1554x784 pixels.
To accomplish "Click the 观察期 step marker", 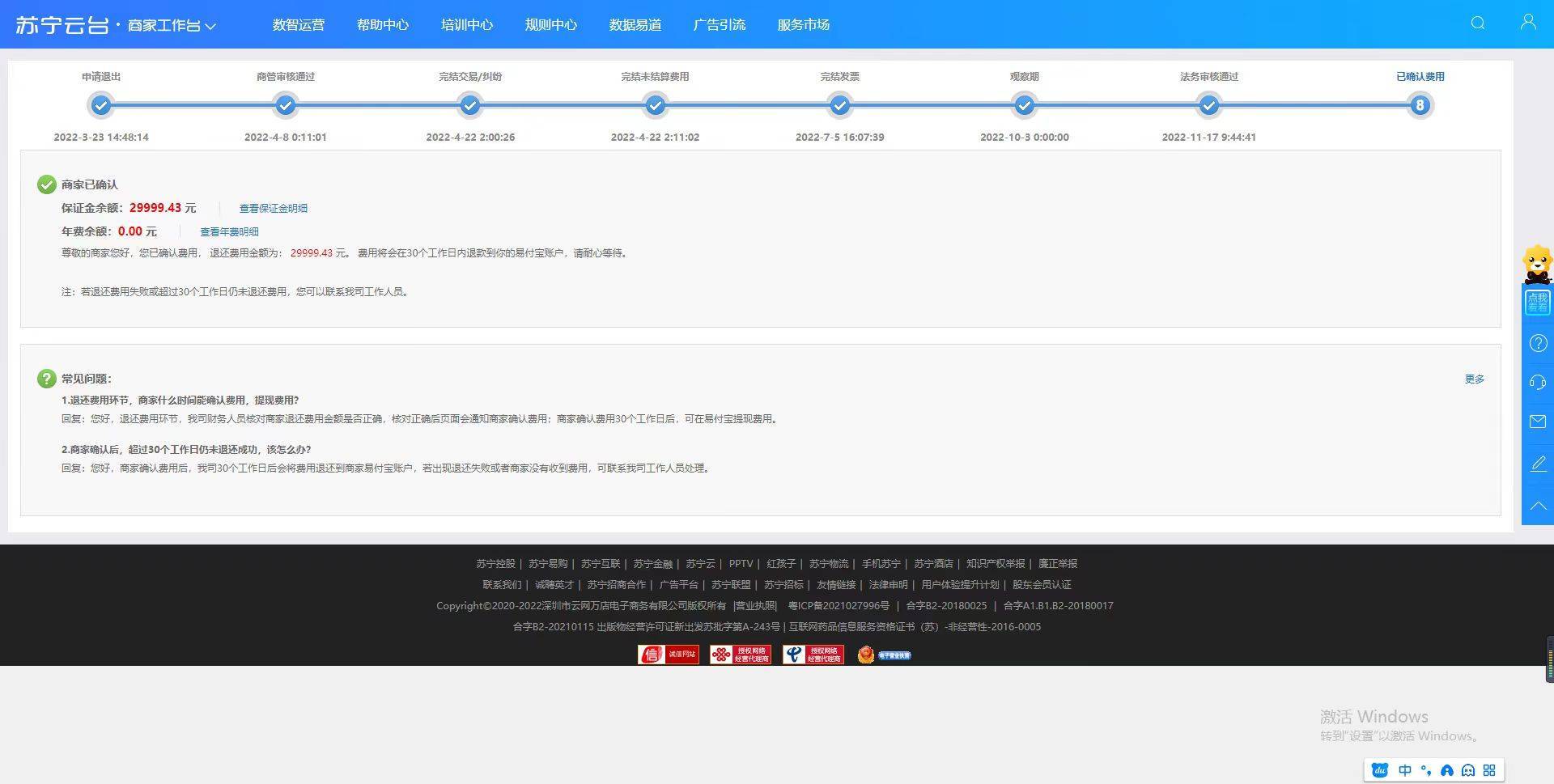I will (x=1025, y=105).
